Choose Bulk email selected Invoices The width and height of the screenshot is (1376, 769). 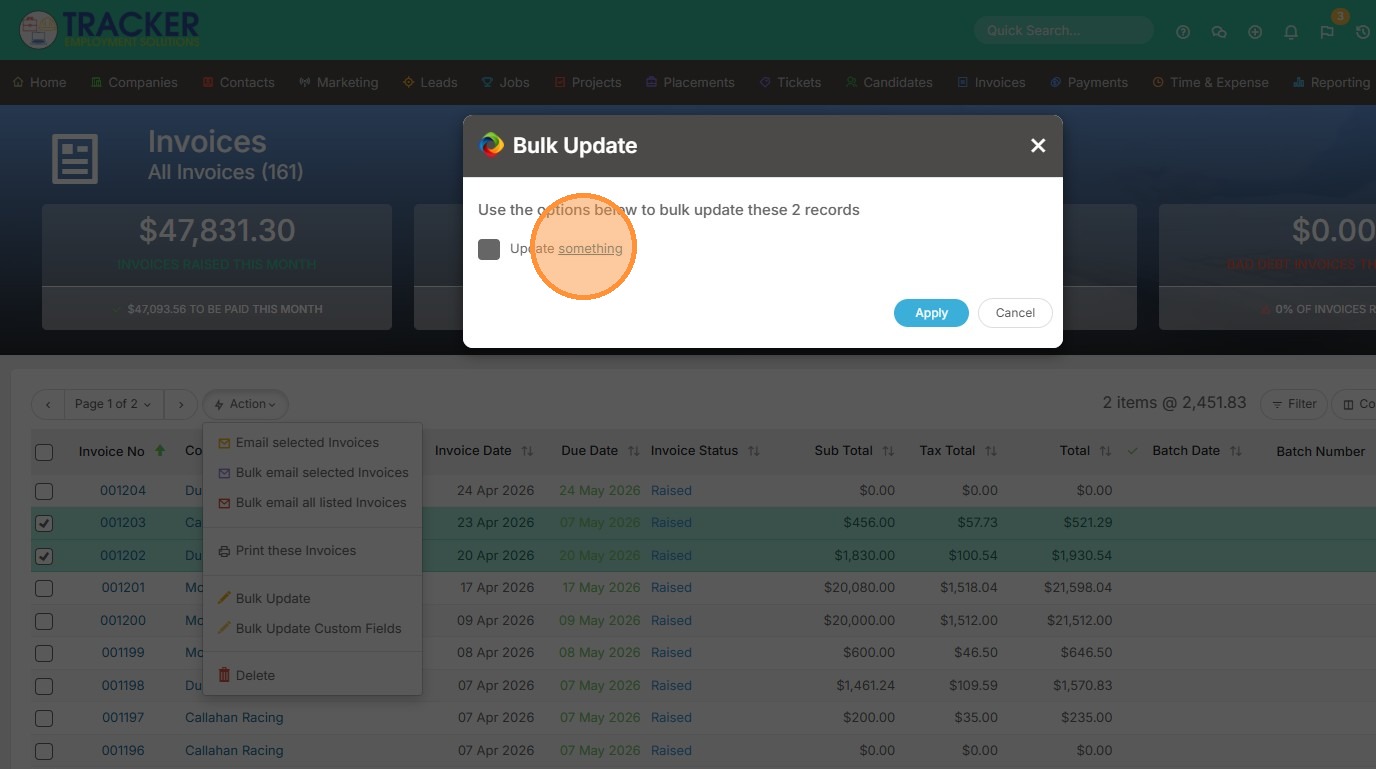point(313,472)
